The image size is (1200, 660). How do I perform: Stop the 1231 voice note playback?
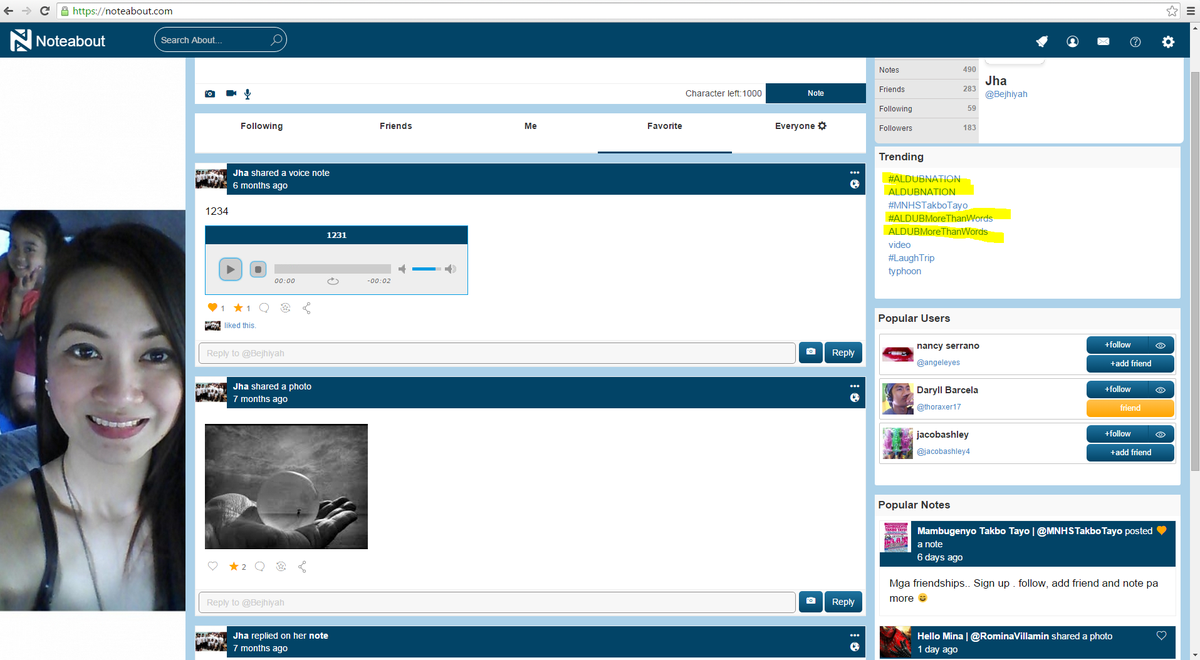(257, 269)
